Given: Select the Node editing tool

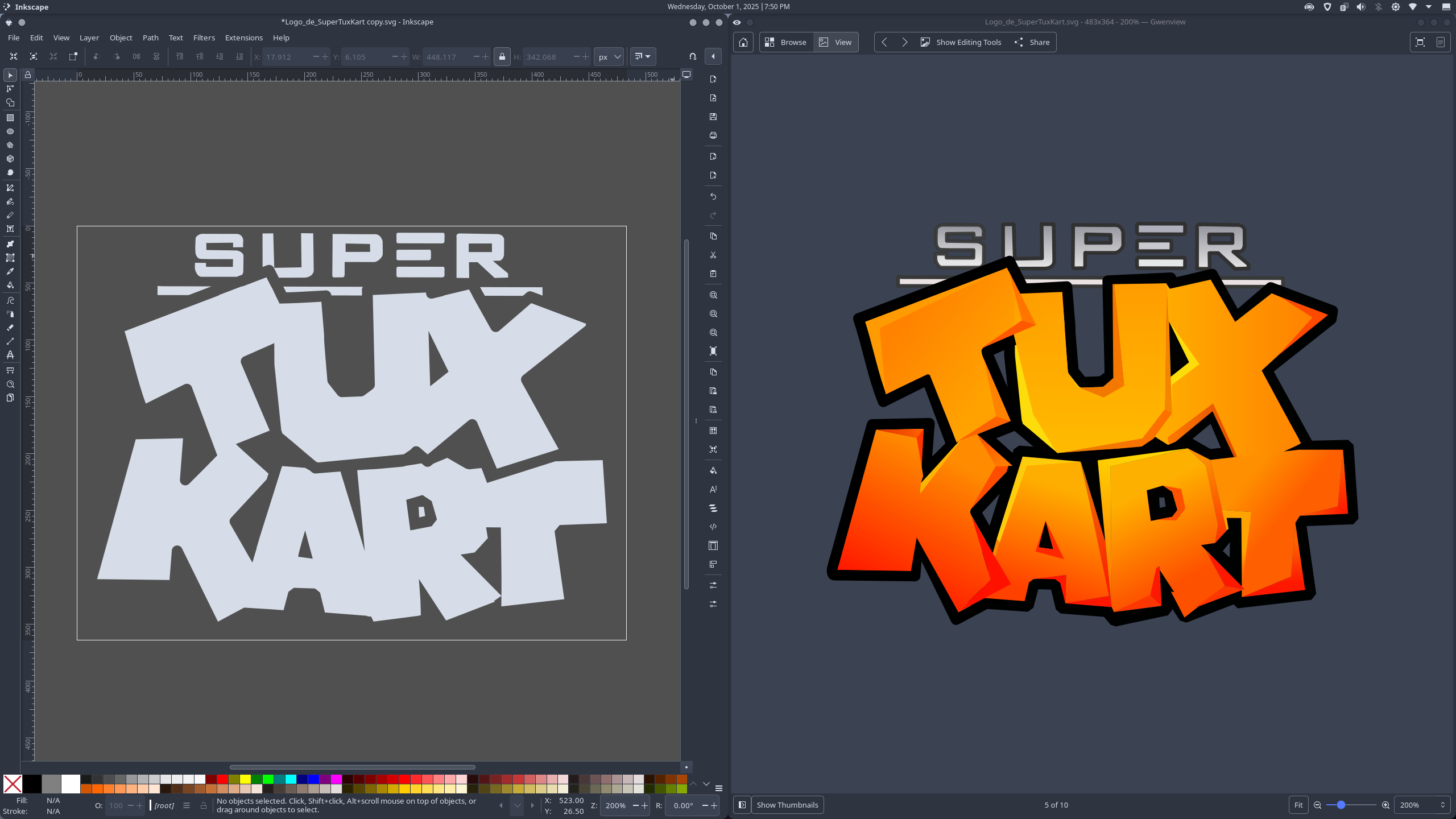Looking at the screenshot, I should click(x=10, y=89).
